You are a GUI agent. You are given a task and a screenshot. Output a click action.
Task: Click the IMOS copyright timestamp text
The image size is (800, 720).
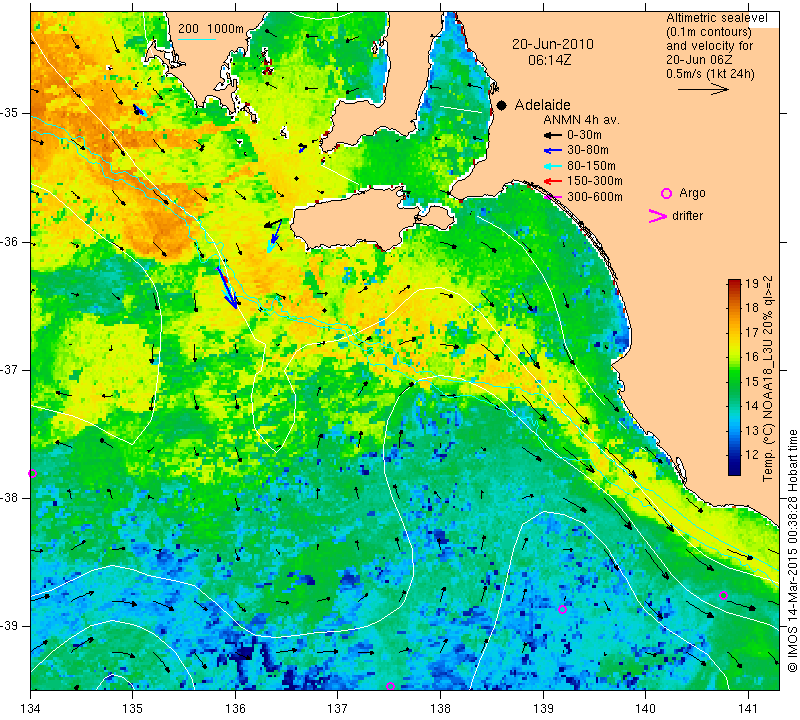792,551
